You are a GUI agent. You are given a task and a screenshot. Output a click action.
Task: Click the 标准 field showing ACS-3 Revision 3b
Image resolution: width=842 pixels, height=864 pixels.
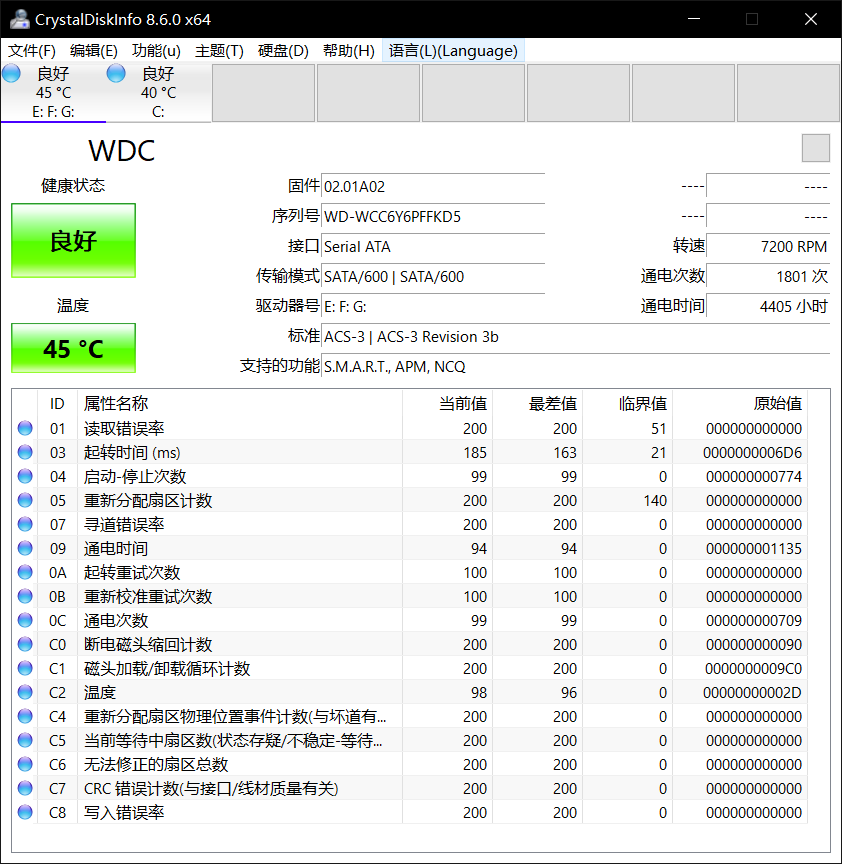click(576, 336)
